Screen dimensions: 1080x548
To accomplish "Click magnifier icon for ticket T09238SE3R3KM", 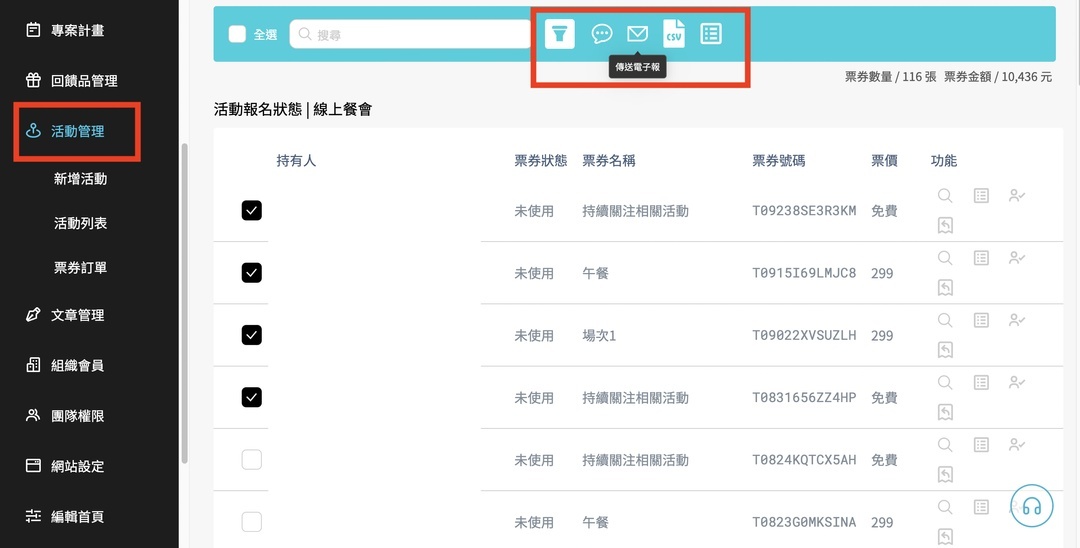I will coord(945,196).
